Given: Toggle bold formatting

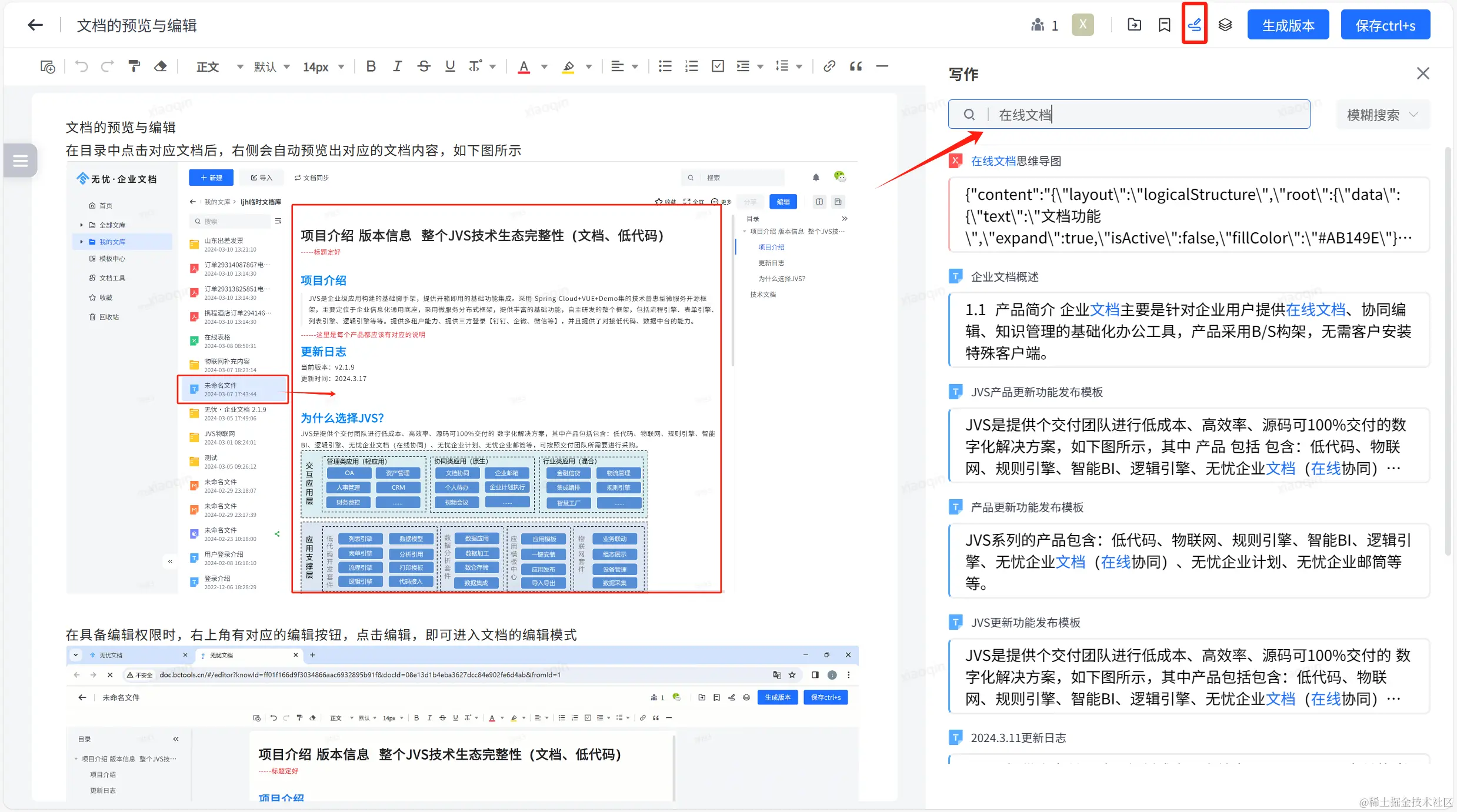Looking at the screenshot, I should coord(371,66).
